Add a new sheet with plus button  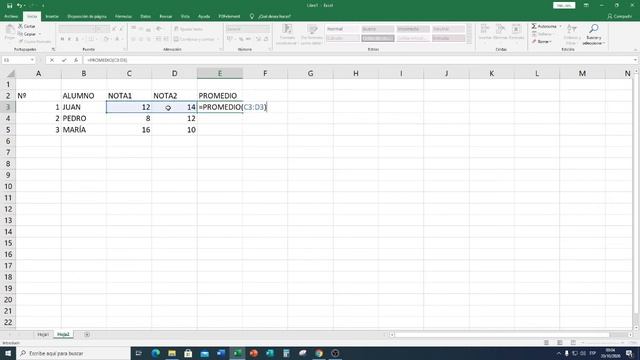pos(87,334)
